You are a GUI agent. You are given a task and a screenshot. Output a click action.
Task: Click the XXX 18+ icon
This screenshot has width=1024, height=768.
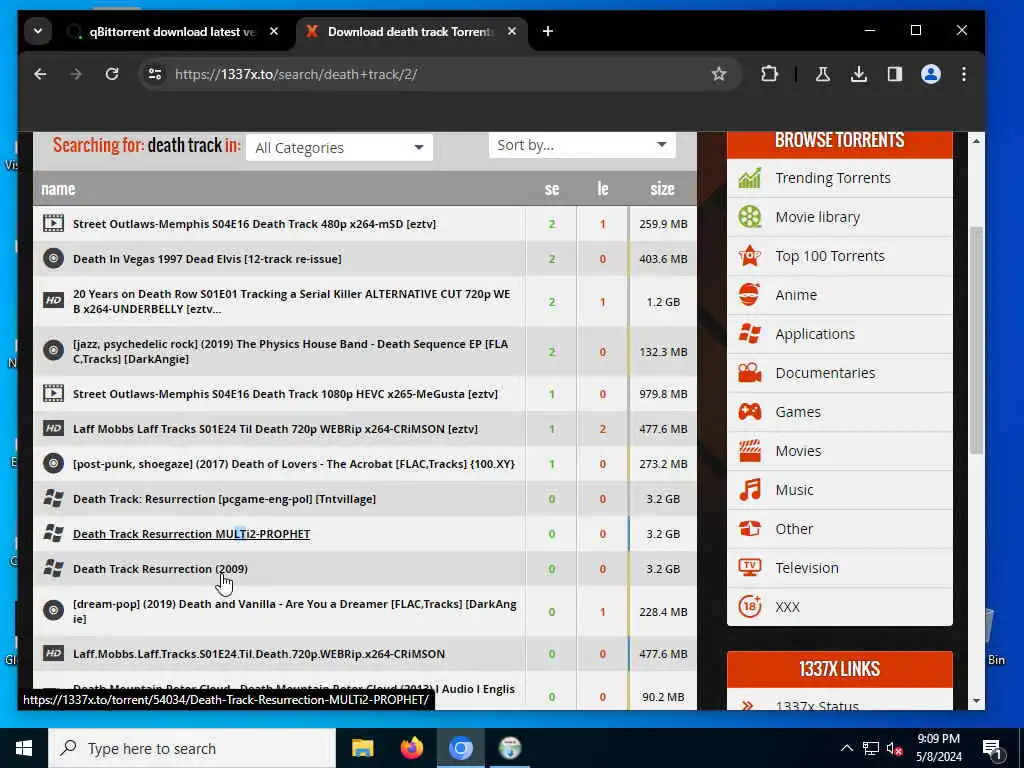[750, 607]
